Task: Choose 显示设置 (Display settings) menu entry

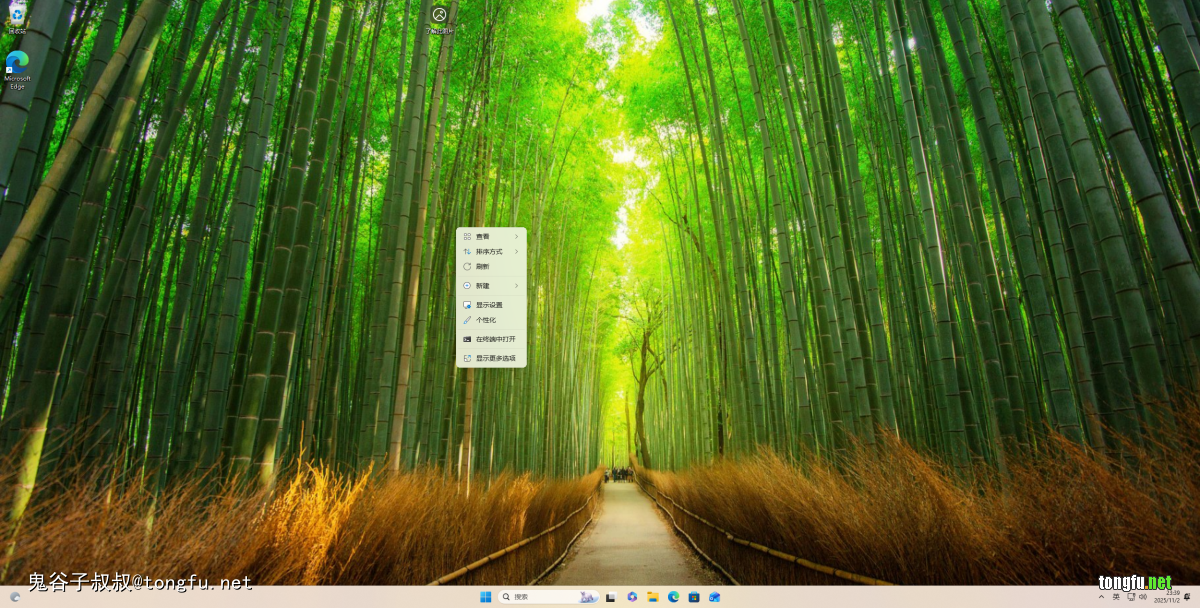Action: [x=491, y=305]
